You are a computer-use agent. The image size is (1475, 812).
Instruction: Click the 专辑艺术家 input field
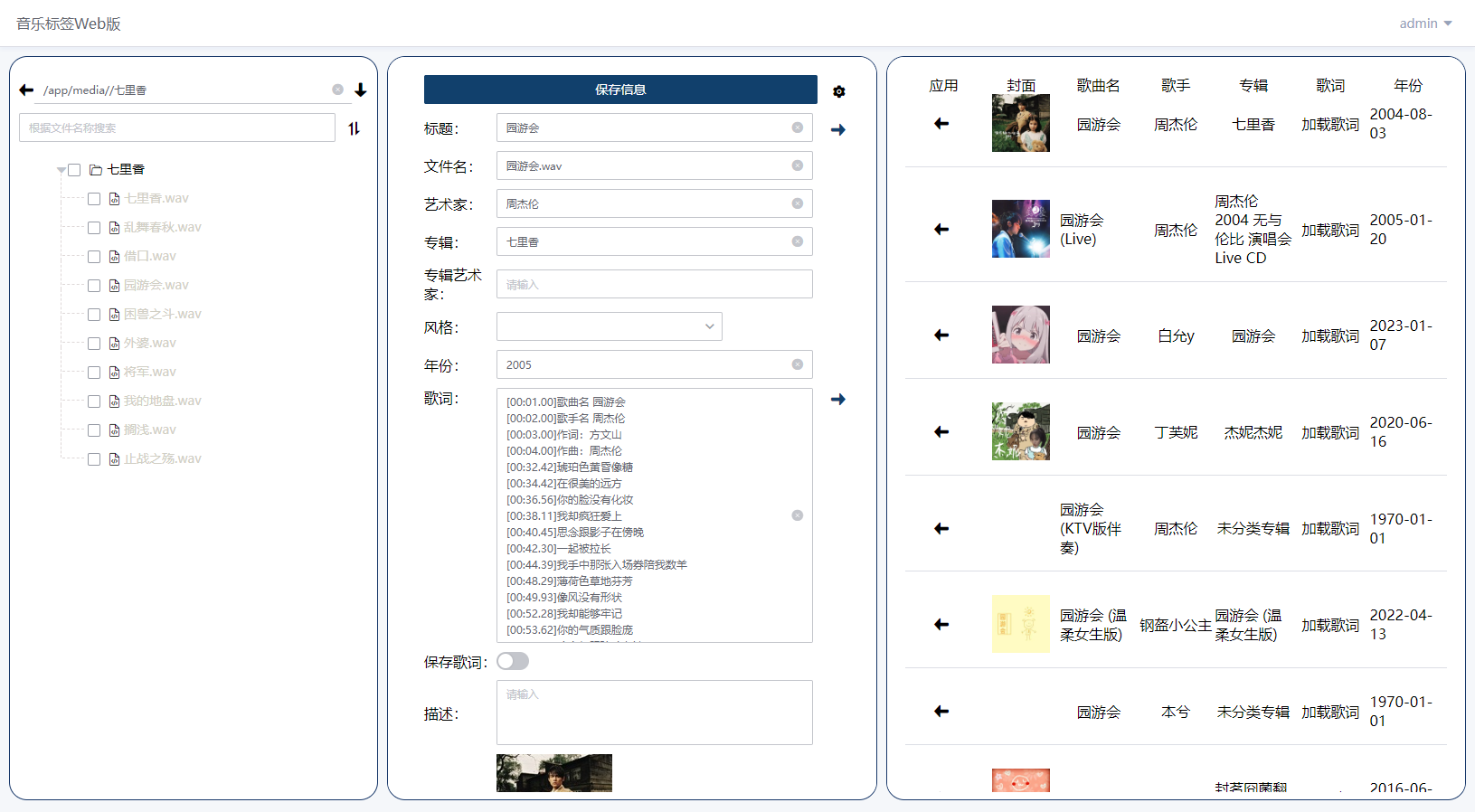tap(655, 284)
